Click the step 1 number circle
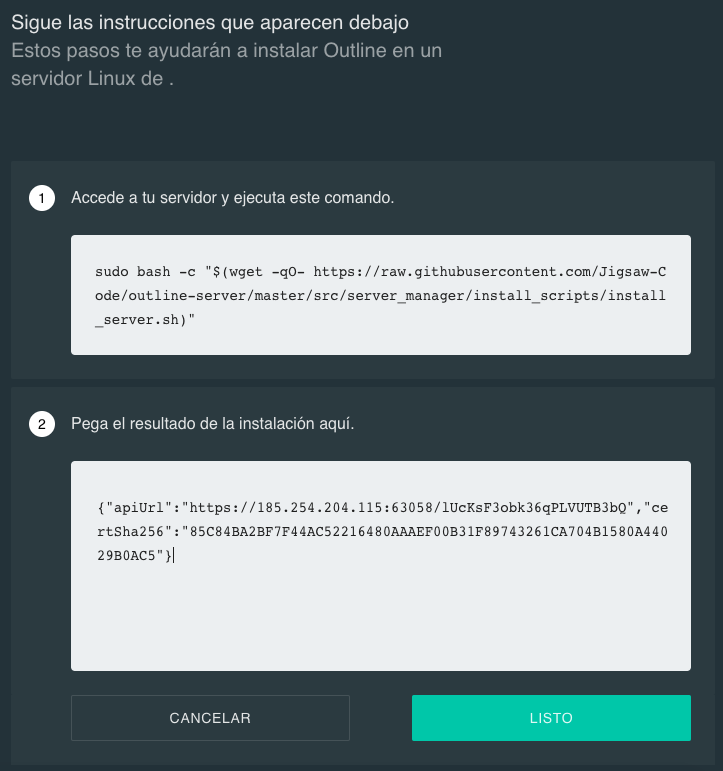 42,198
